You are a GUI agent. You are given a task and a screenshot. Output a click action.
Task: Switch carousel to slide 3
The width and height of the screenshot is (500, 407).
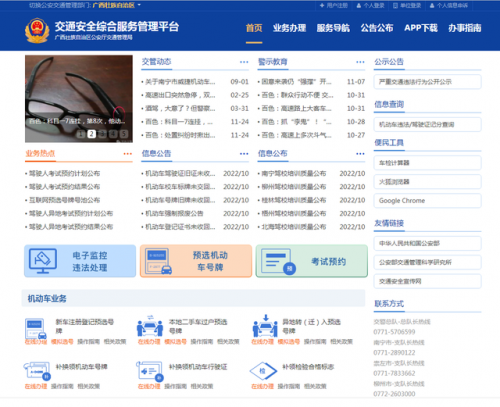pos(102,134)
